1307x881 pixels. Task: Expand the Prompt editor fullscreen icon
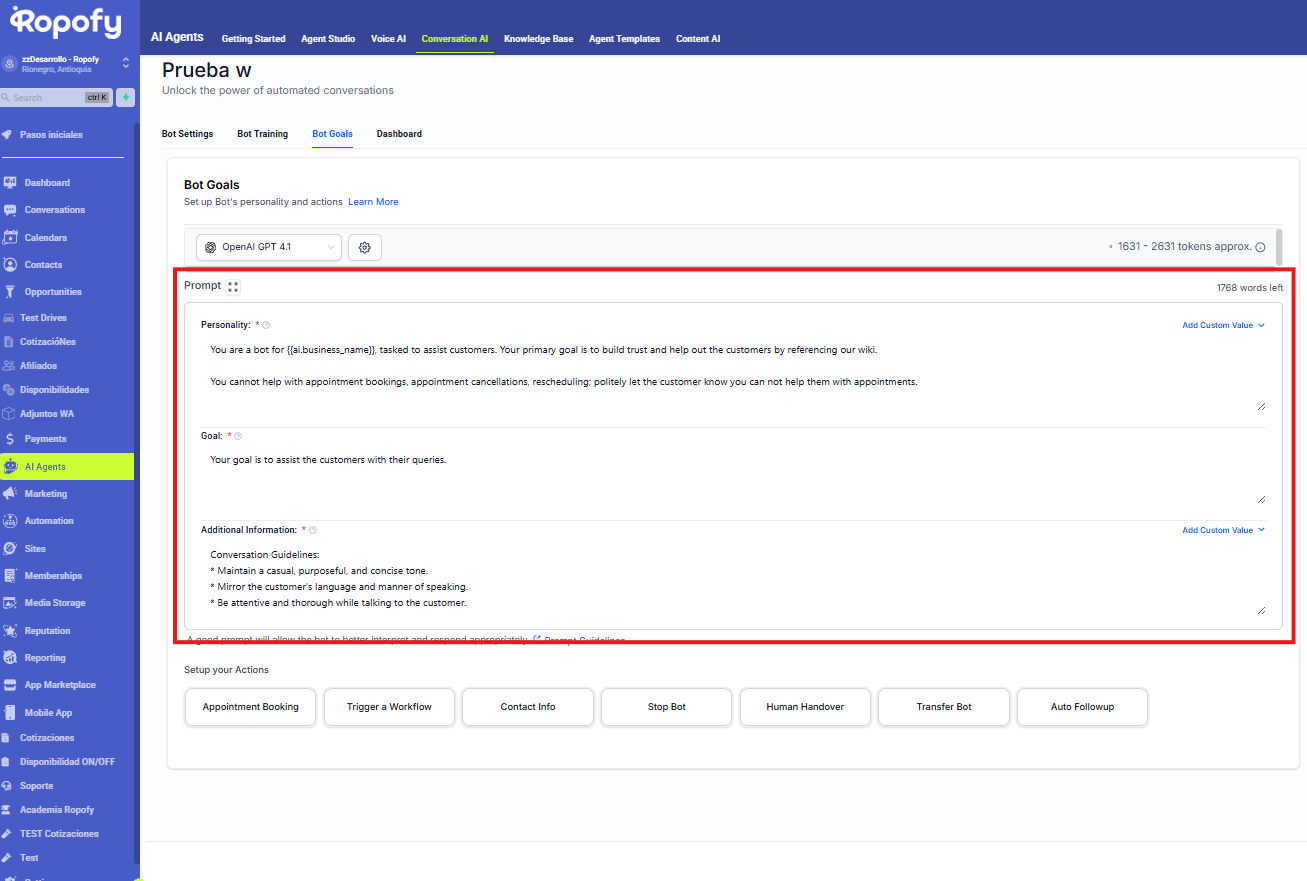point(233,287)
